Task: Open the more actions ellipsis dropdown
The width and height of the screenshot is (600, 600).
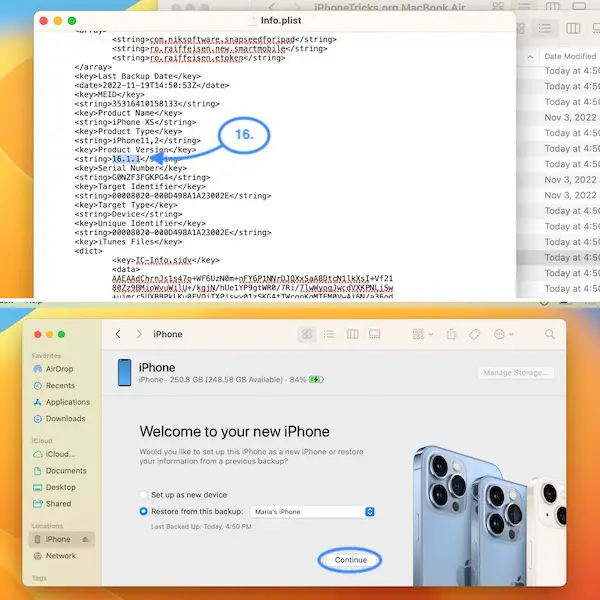Action: pos(503,334)
